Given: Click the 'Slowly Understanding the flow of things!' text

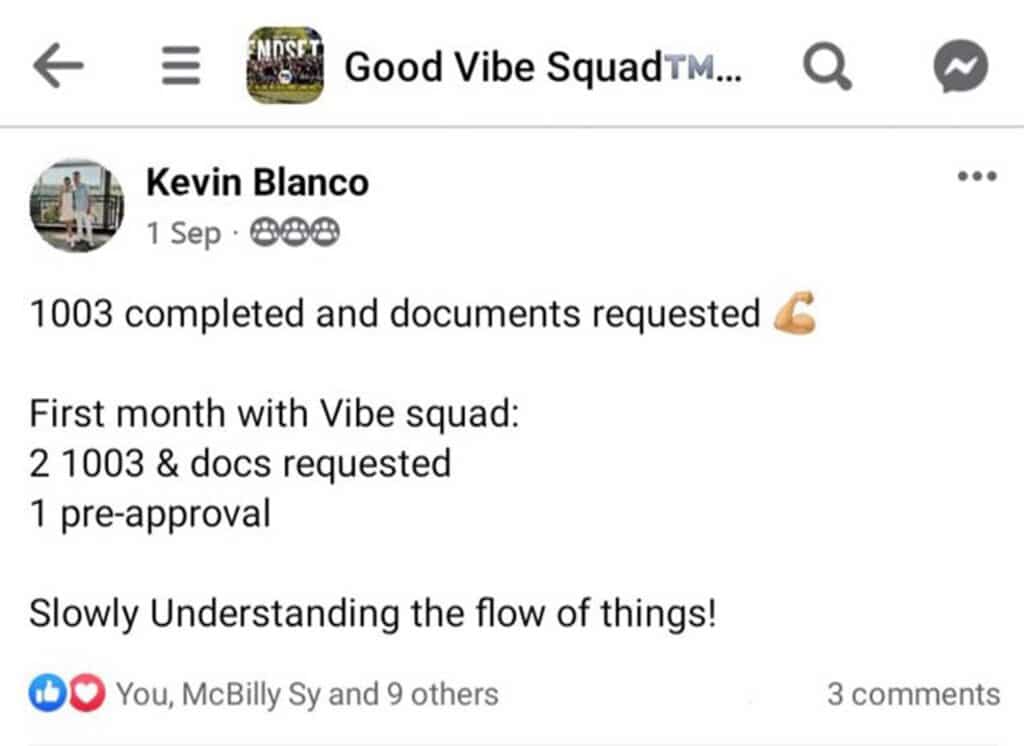Looking at the screenshot, I should tap(373, 614).
